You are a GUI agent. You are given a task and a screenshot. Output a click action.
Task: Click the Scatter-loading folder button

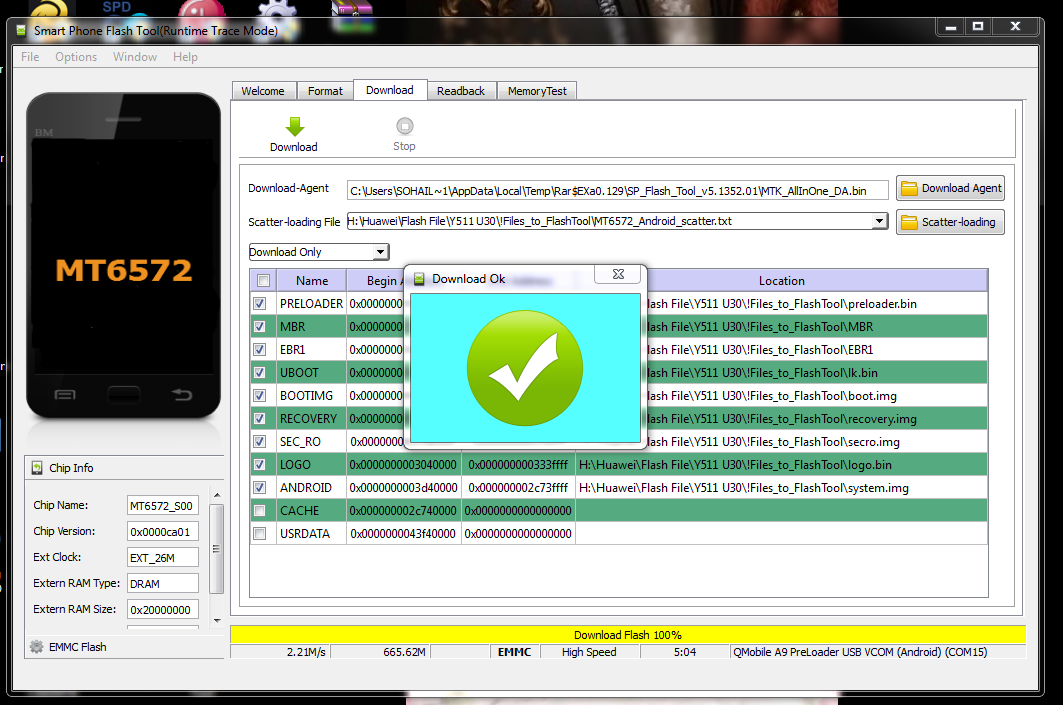coord(950,222)
